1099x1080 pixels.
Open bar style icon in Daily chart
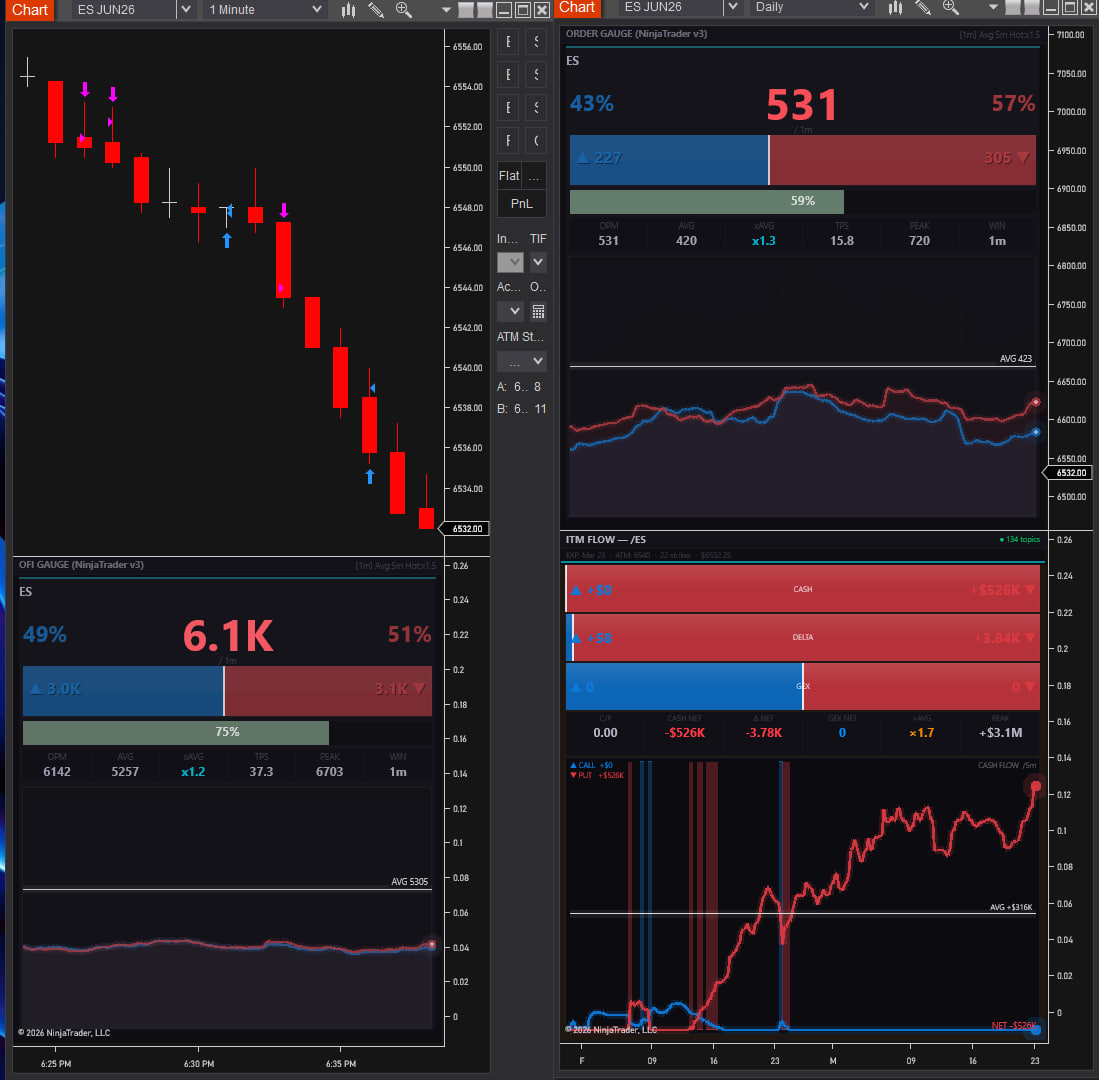(x=896, y=7)
